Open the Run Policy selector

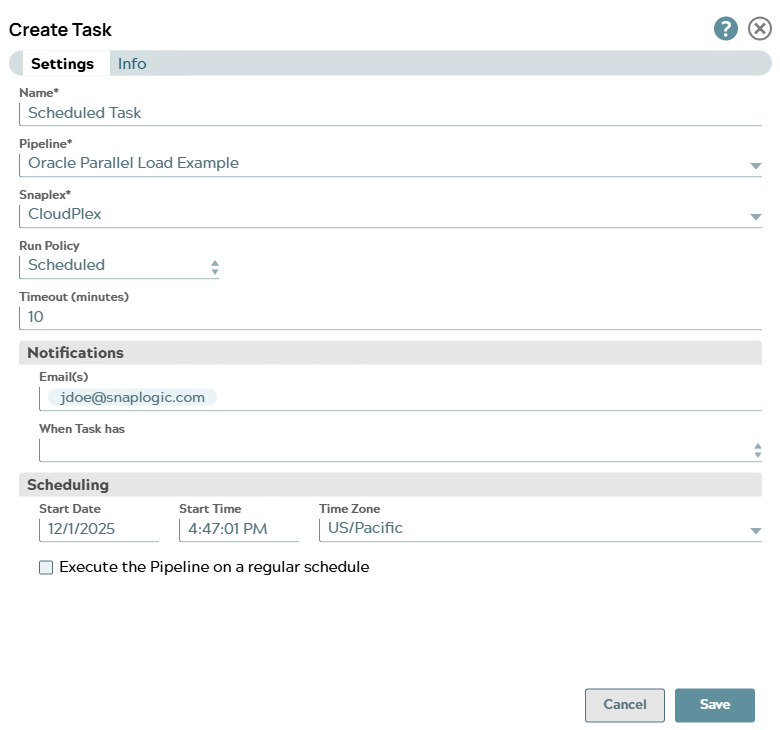coord(214,267)
